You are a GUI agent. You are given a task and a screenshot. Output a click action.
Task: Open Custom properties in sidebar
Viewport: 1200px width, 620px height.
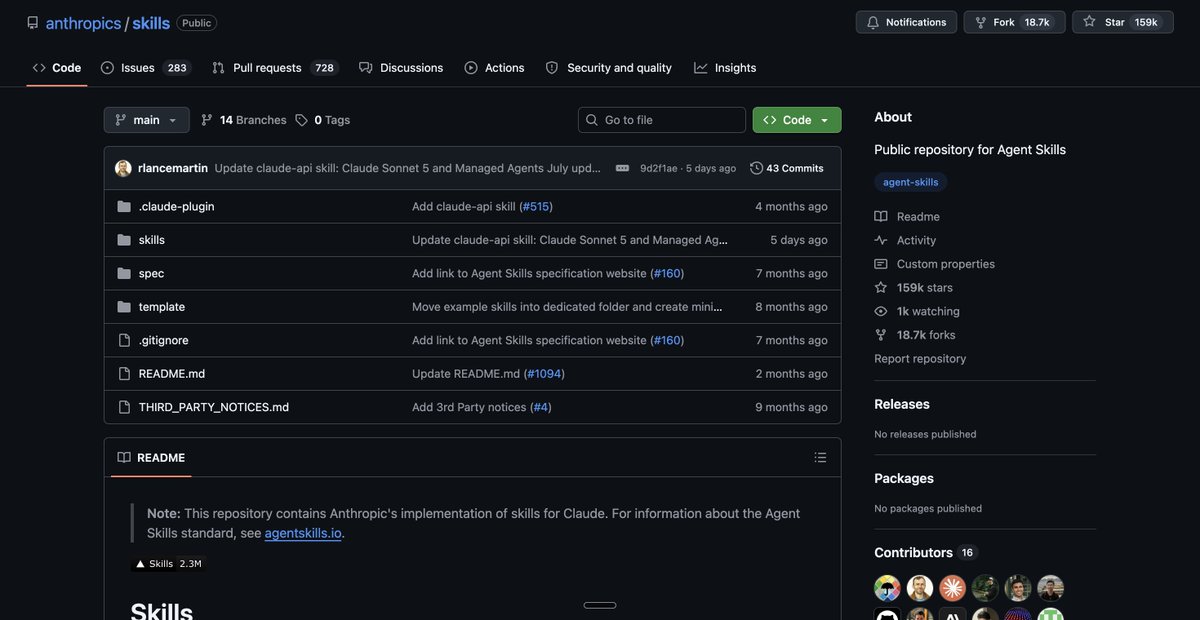[x=935, y=264]
